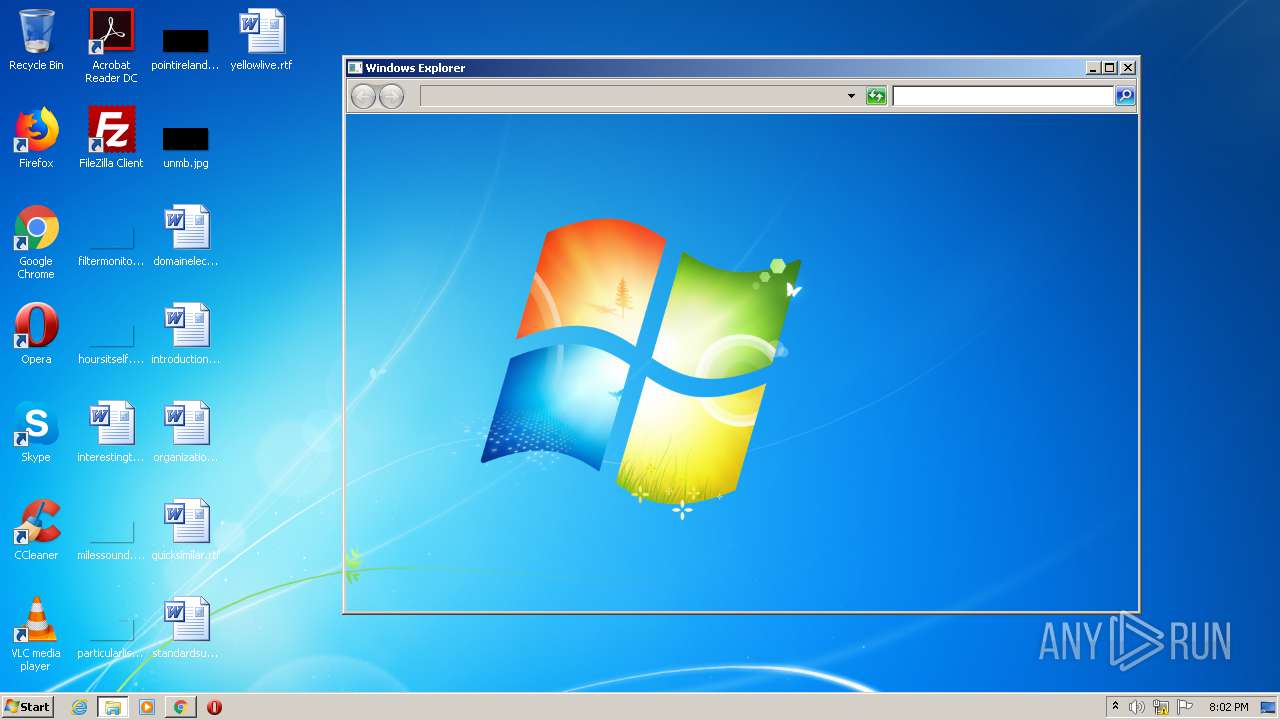The height and width of the screenshot is (720, 1280).
Task: Select the domainelec Word document
Action: [186, 236]
